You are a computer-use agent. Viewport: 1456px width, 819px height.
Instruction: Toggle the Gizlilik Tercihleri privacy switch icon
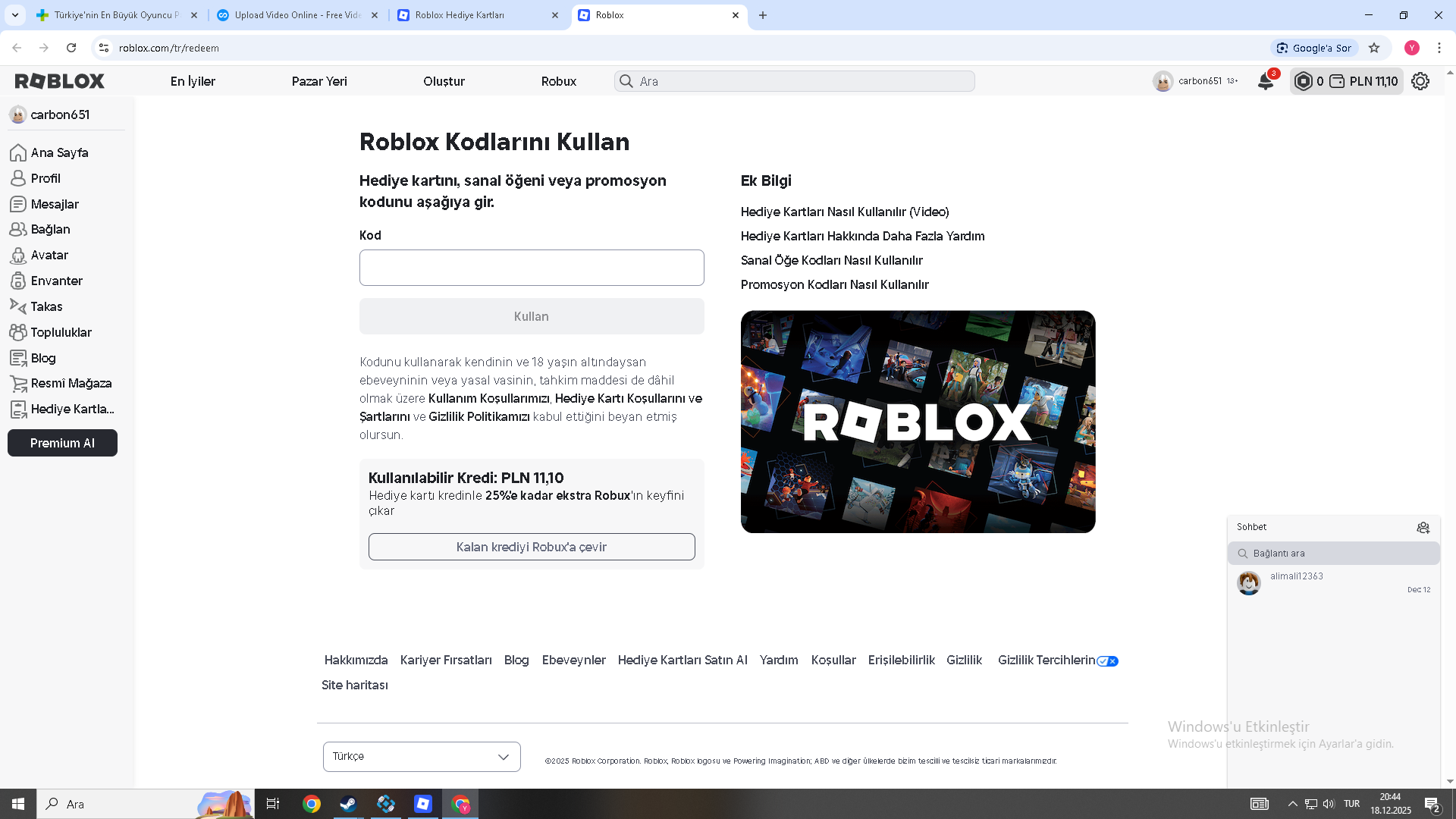1107,661
